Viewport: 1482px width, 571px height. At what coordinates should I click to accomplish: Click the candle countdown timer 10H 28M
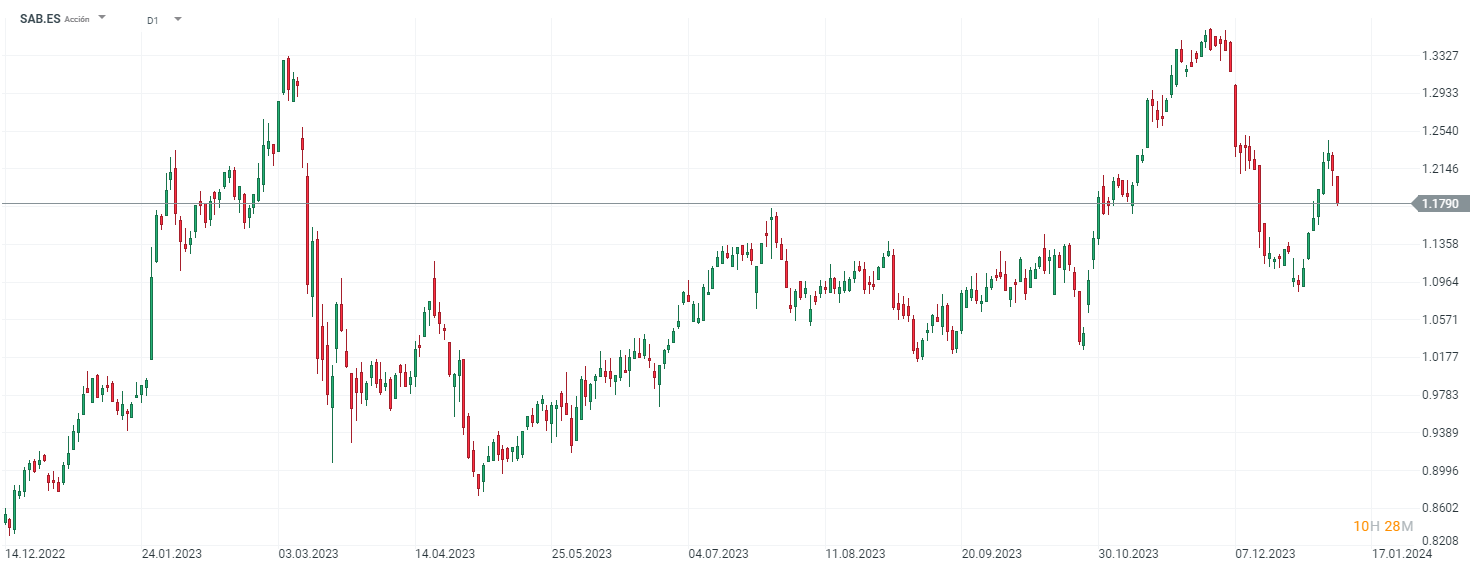pyautogui.click(x=1383, y=526)
